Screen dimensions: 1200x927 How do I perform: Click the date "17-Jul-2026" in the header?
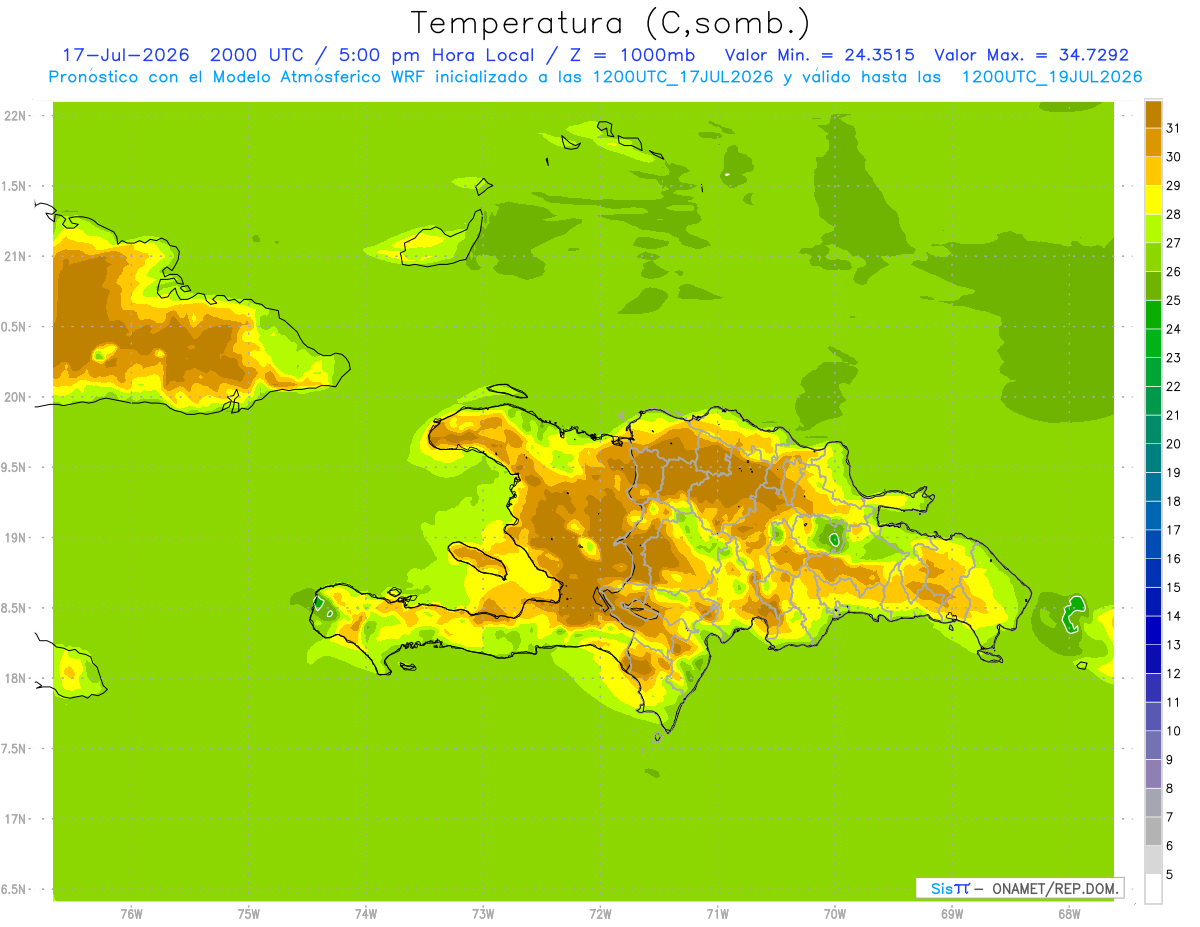[x=126, y=55]
